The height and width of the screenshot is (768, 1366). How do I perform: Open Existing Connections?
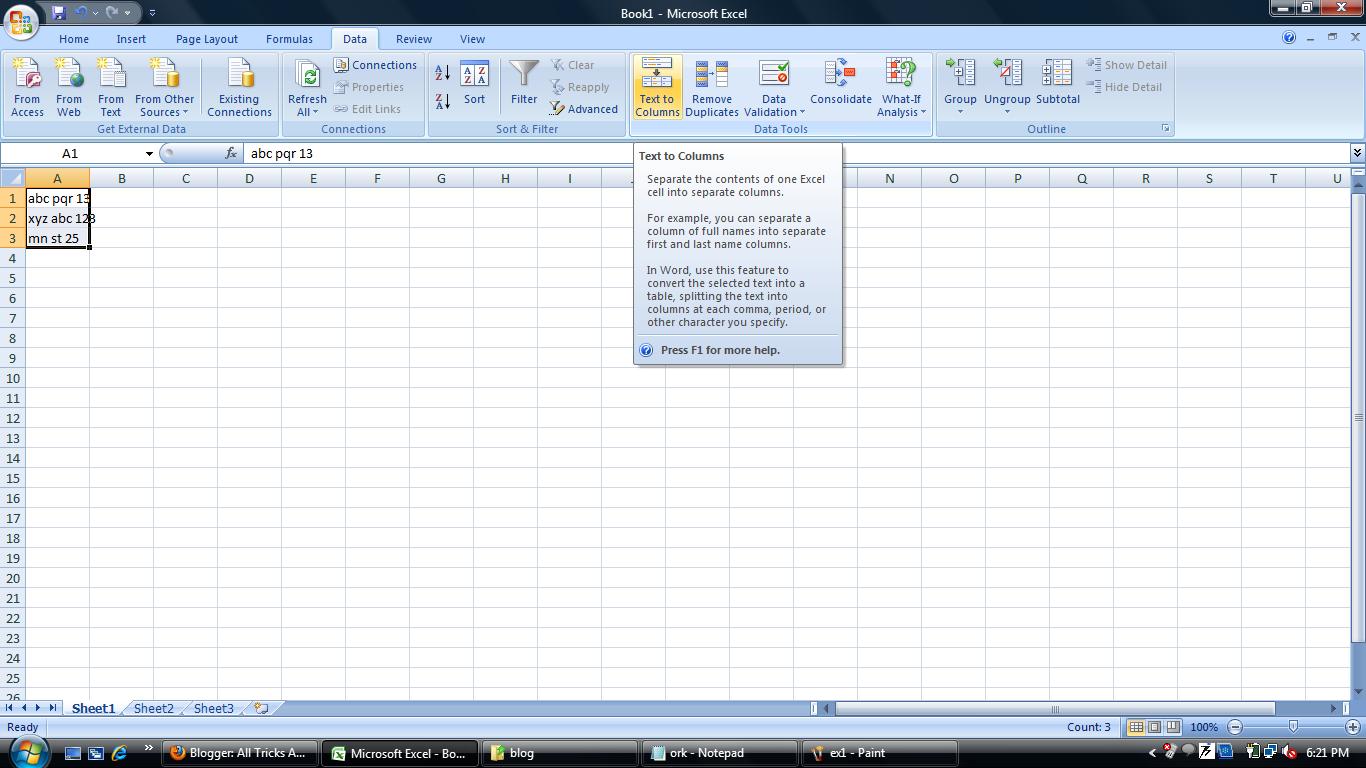(239, 87)
